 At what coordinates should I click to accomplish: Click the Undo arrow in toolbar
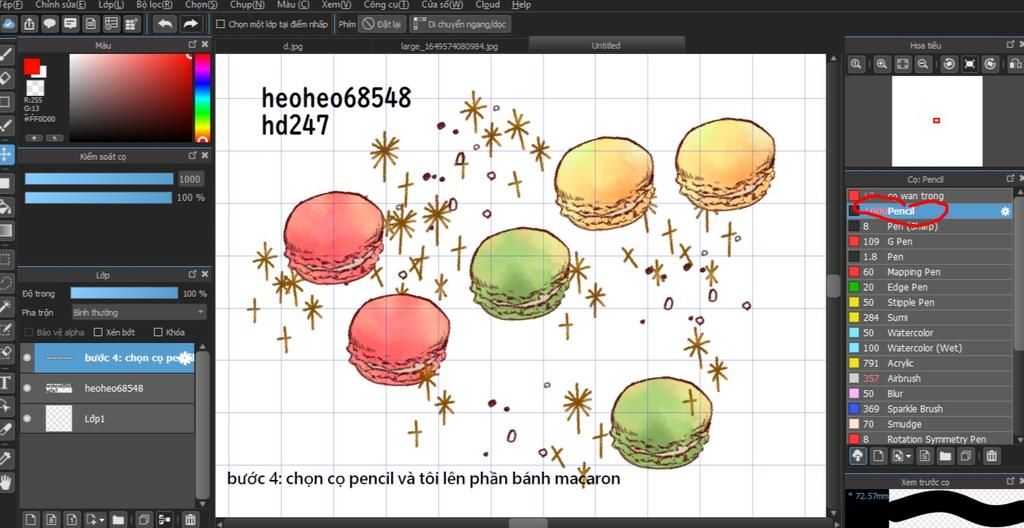click(165, 24)
